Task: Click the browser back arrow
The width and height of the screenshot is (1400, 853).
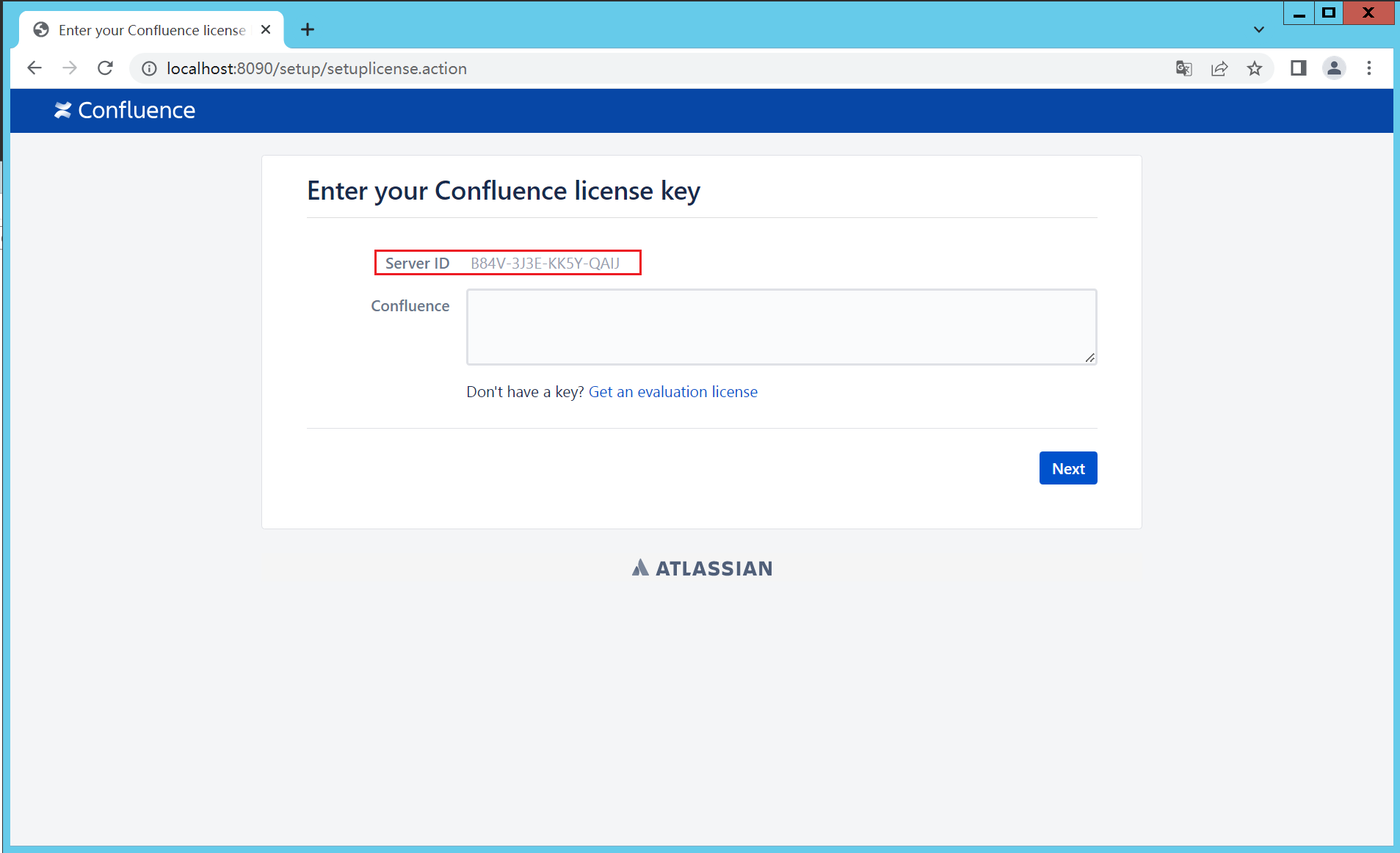Action: click(x=35, y=68)
